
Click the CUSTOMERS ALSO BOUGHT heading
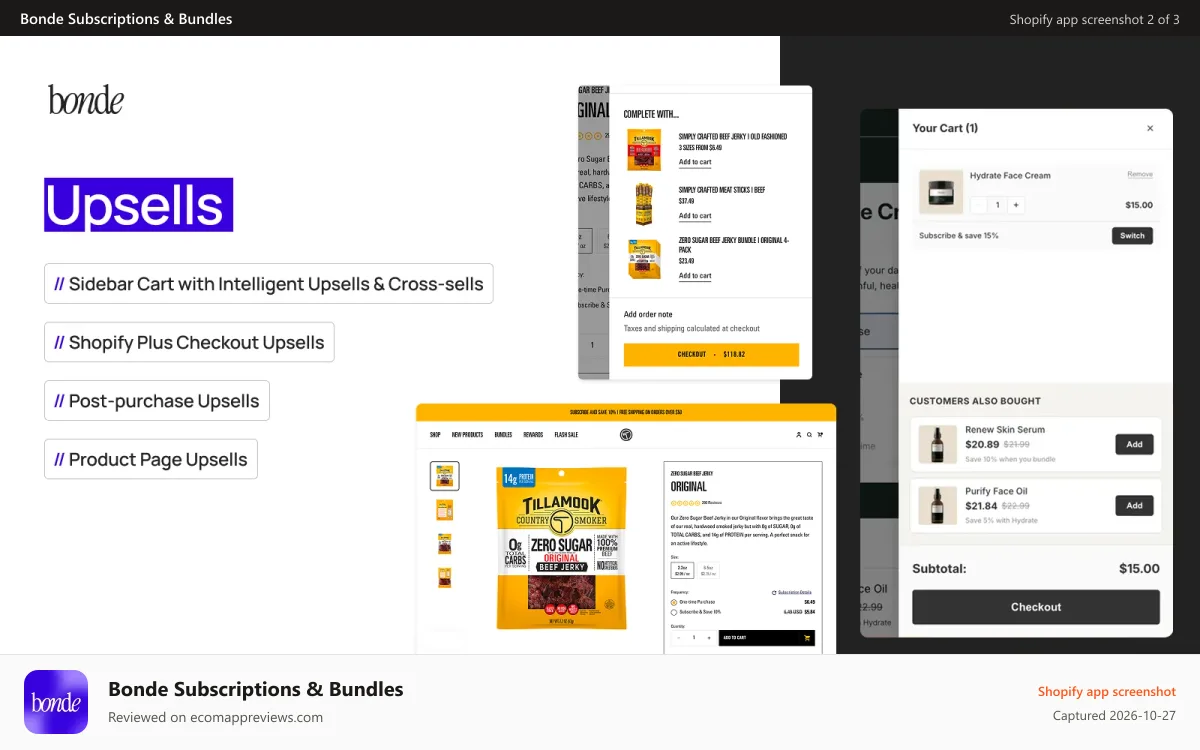tap(975, 401)
